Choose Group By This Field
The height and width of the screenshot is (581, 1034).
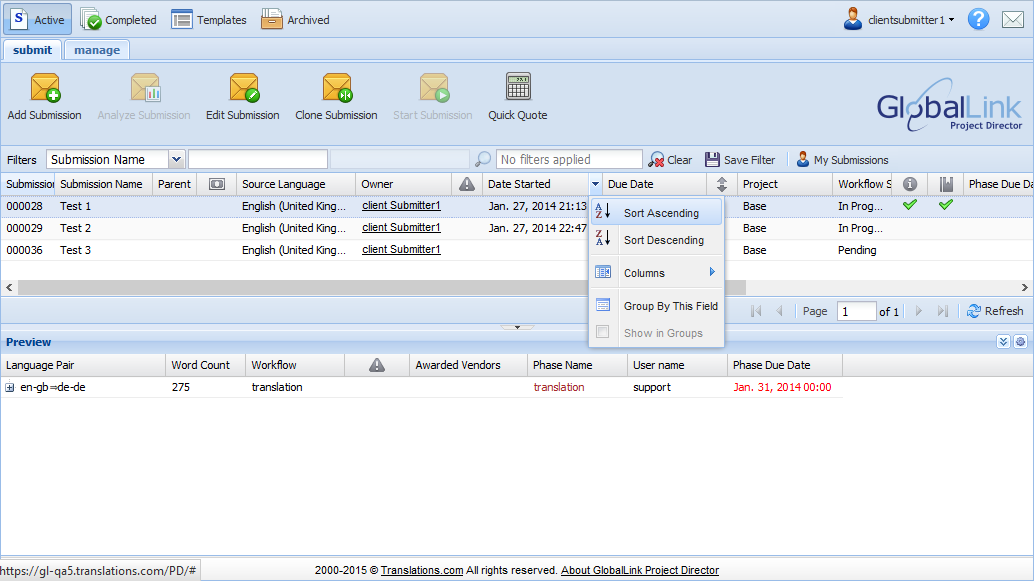pos(657,306)
